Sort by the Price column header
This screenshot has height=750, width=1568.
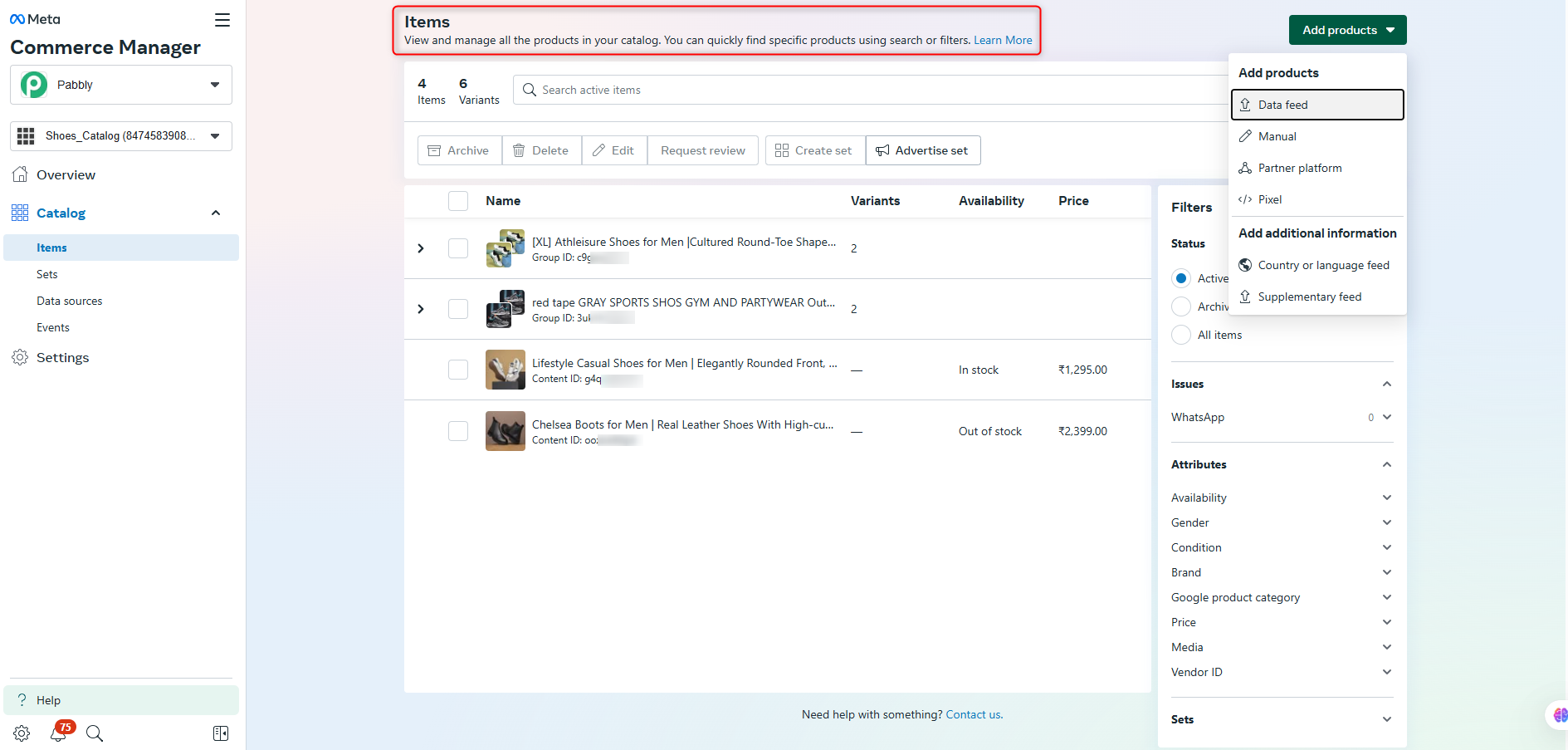tap(1073, 201)
